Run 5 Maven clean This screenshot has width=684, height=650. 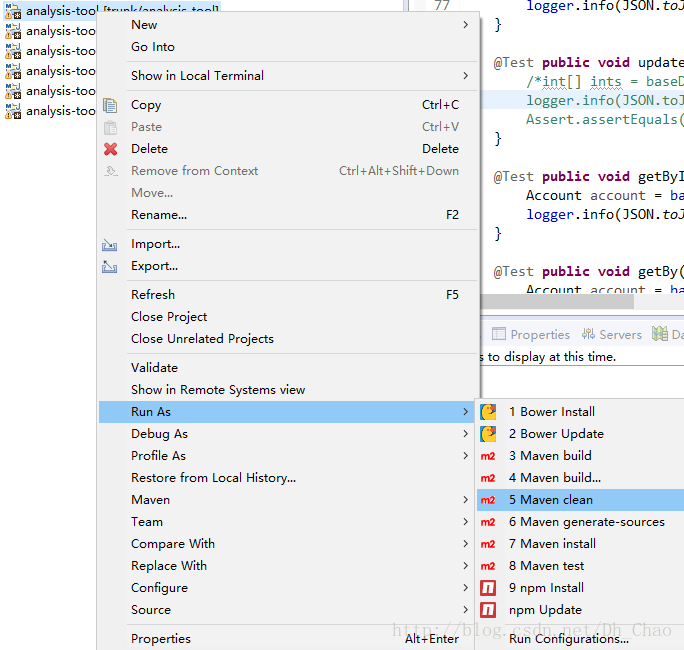581,500
